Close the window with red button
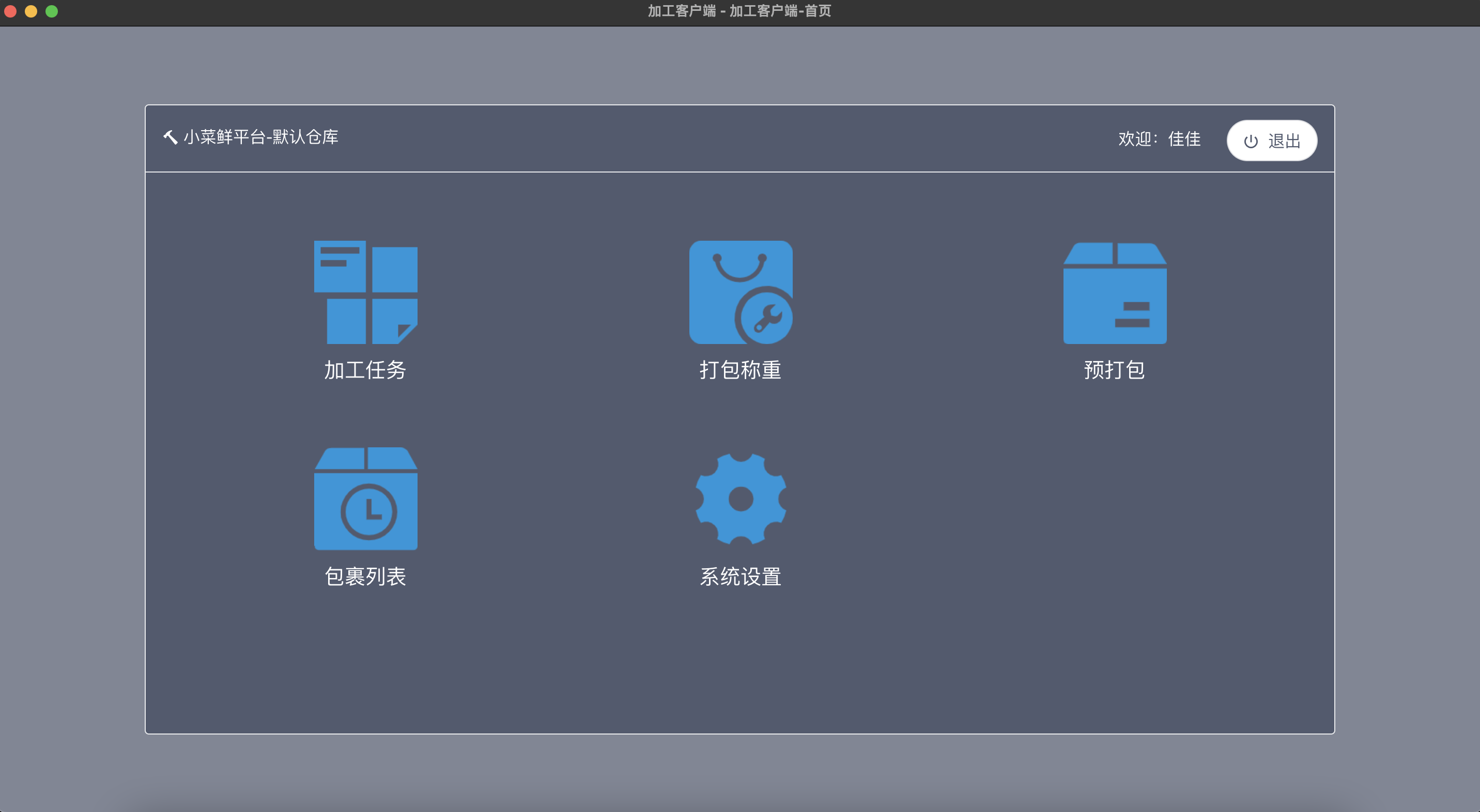 [x=10, y=11]
